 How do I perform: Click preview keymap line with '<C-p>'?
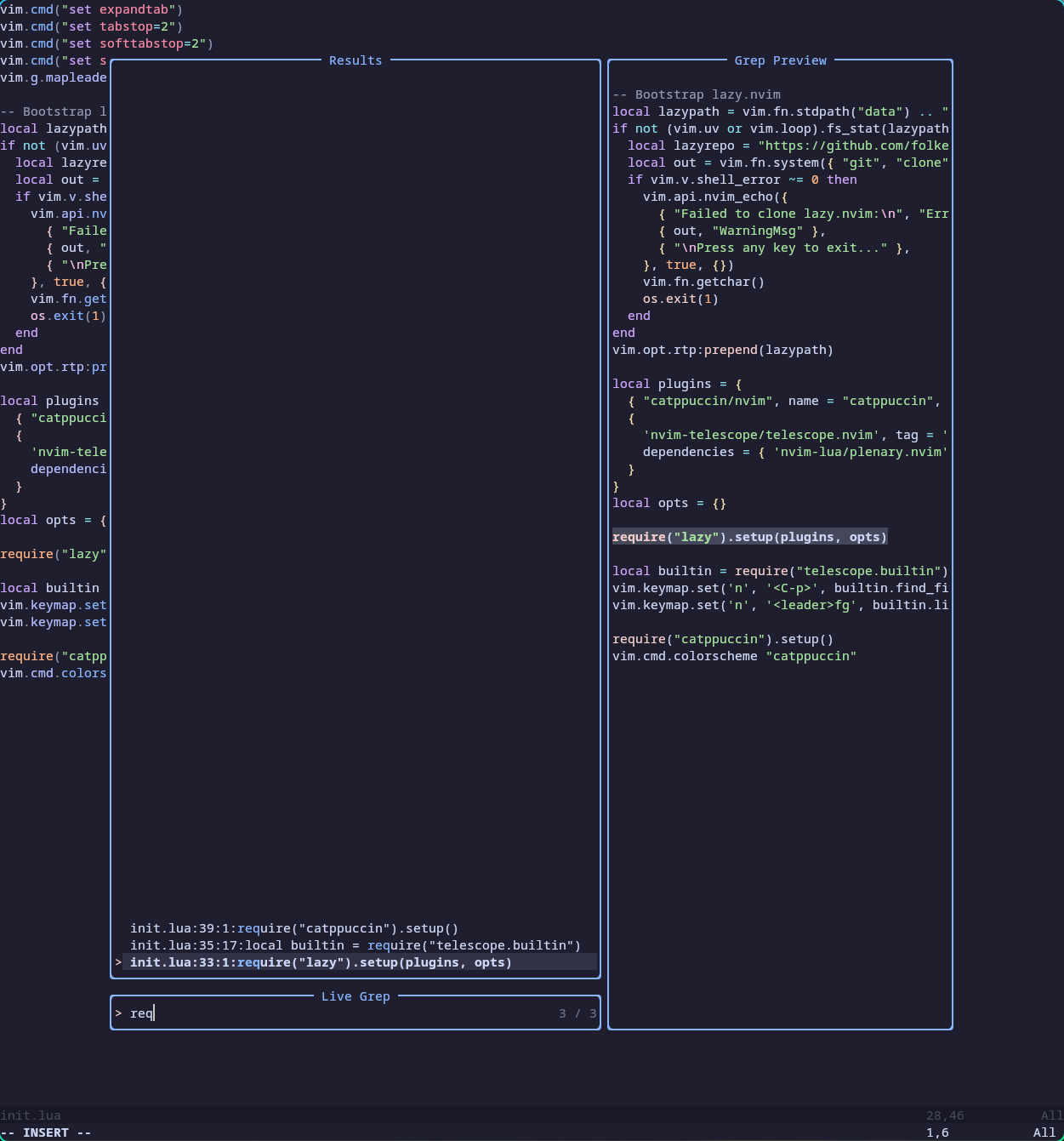tap(780, 588)
